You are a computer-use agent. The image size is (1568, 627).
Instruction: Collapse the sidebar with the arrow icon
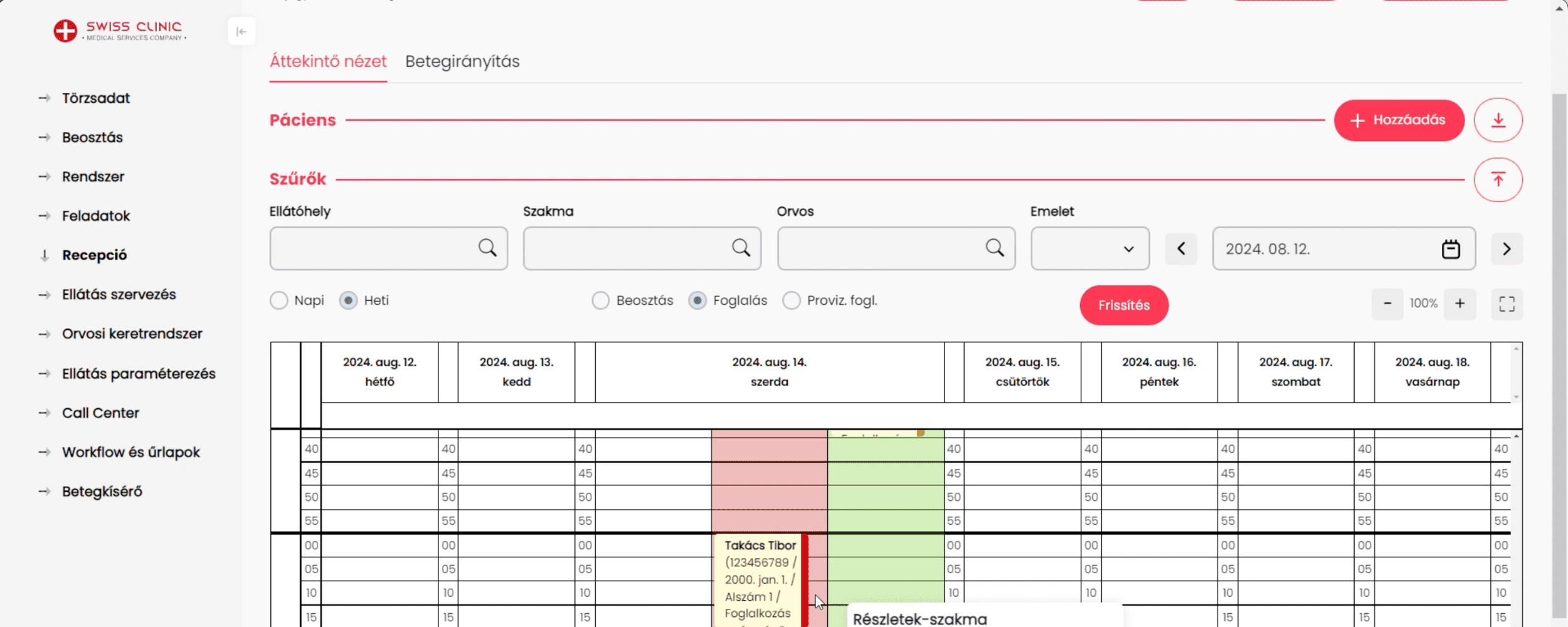point(241,31)
